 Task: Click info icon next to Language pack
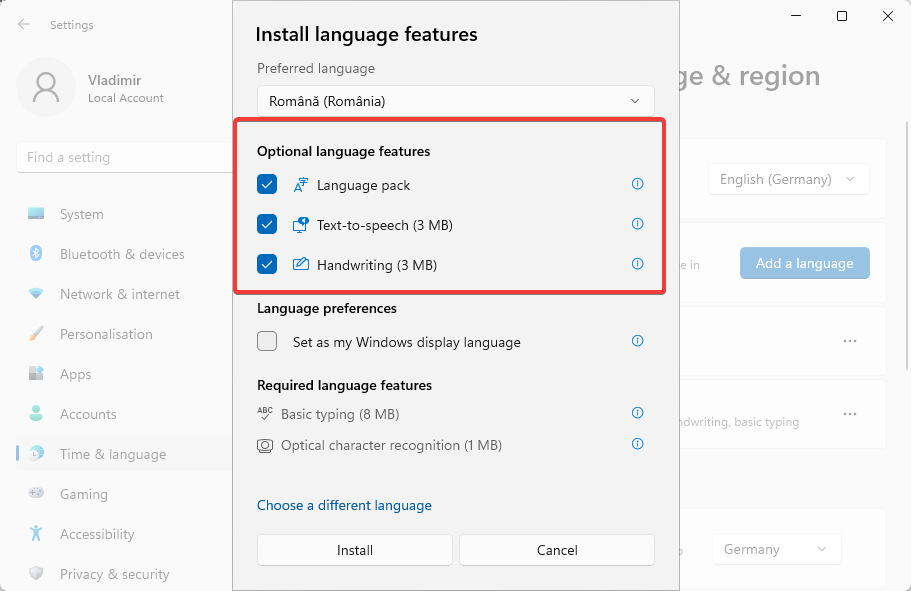[637, 184]
